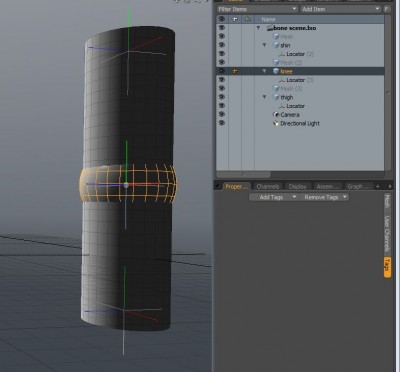Click the knee locator center point in viewport
Viewport: 400px width, 372px height.
coord(126,185)
